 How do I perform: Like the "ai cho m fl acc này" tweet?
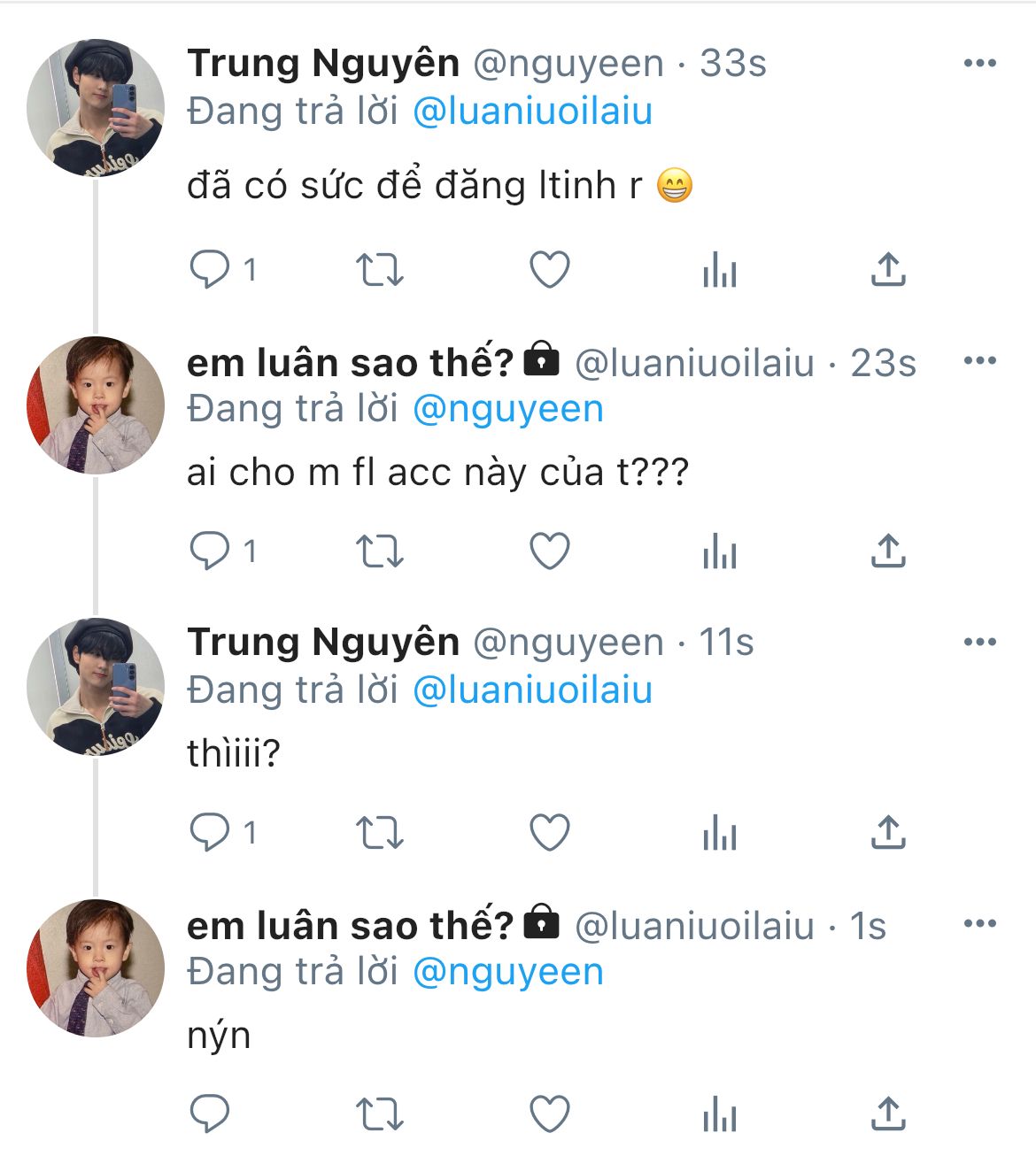[x=549, y=551]
